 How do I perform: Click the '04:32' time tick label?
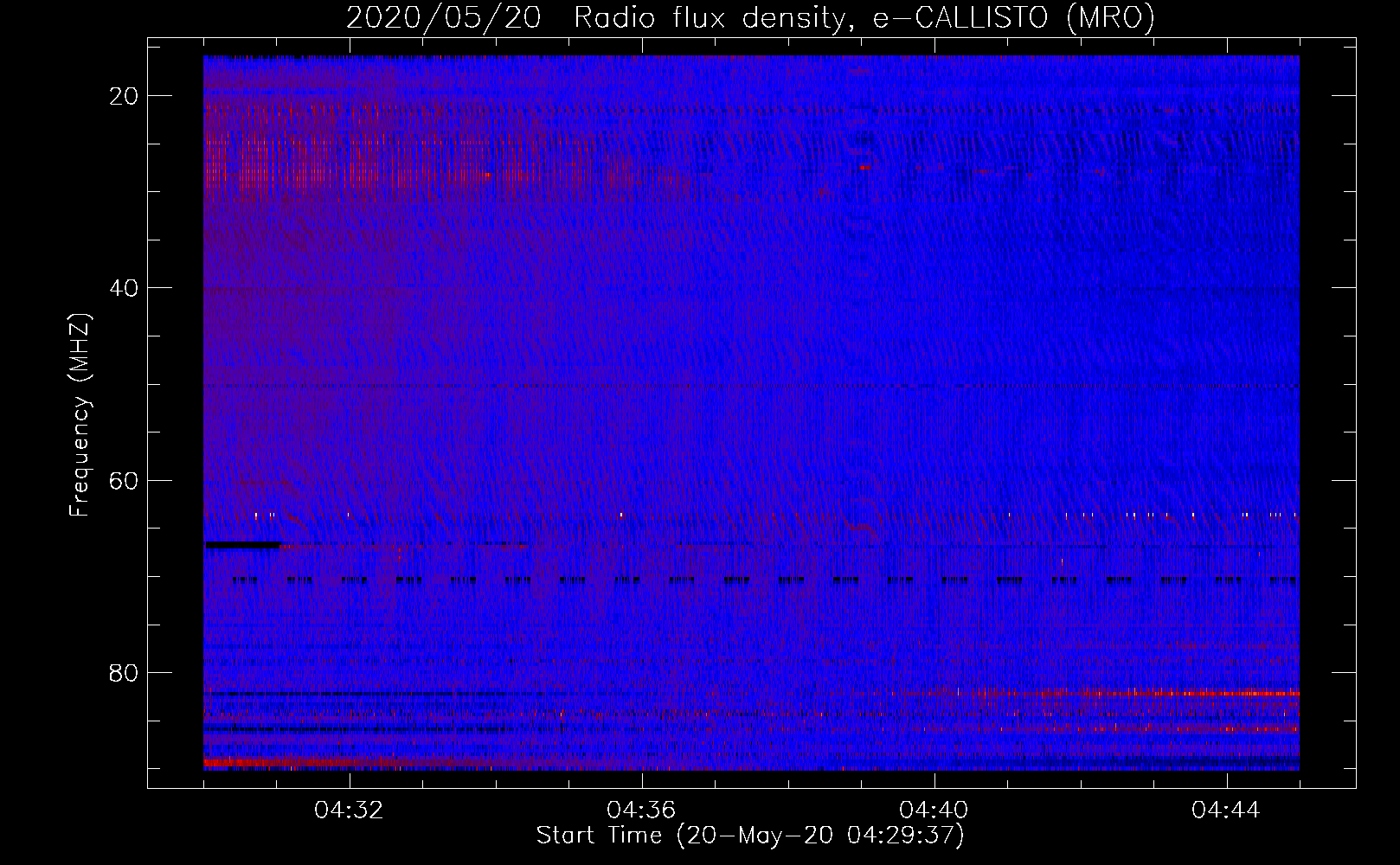[x=349, y=811]
